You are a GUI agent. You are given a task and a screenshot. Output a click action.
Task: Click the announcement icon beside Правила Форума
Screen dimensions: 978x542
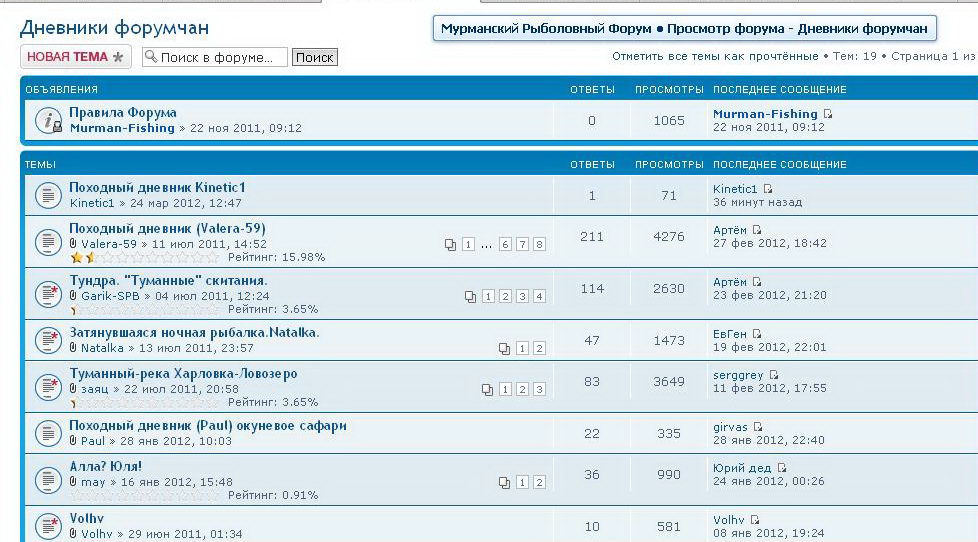[49, 120]
